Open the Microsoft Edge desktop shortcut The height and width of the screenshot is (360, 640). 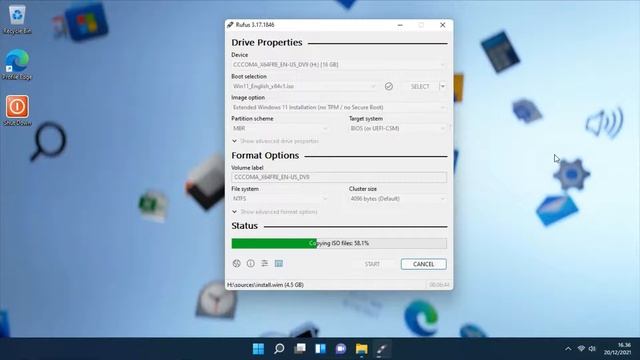[x=17, y=65]
